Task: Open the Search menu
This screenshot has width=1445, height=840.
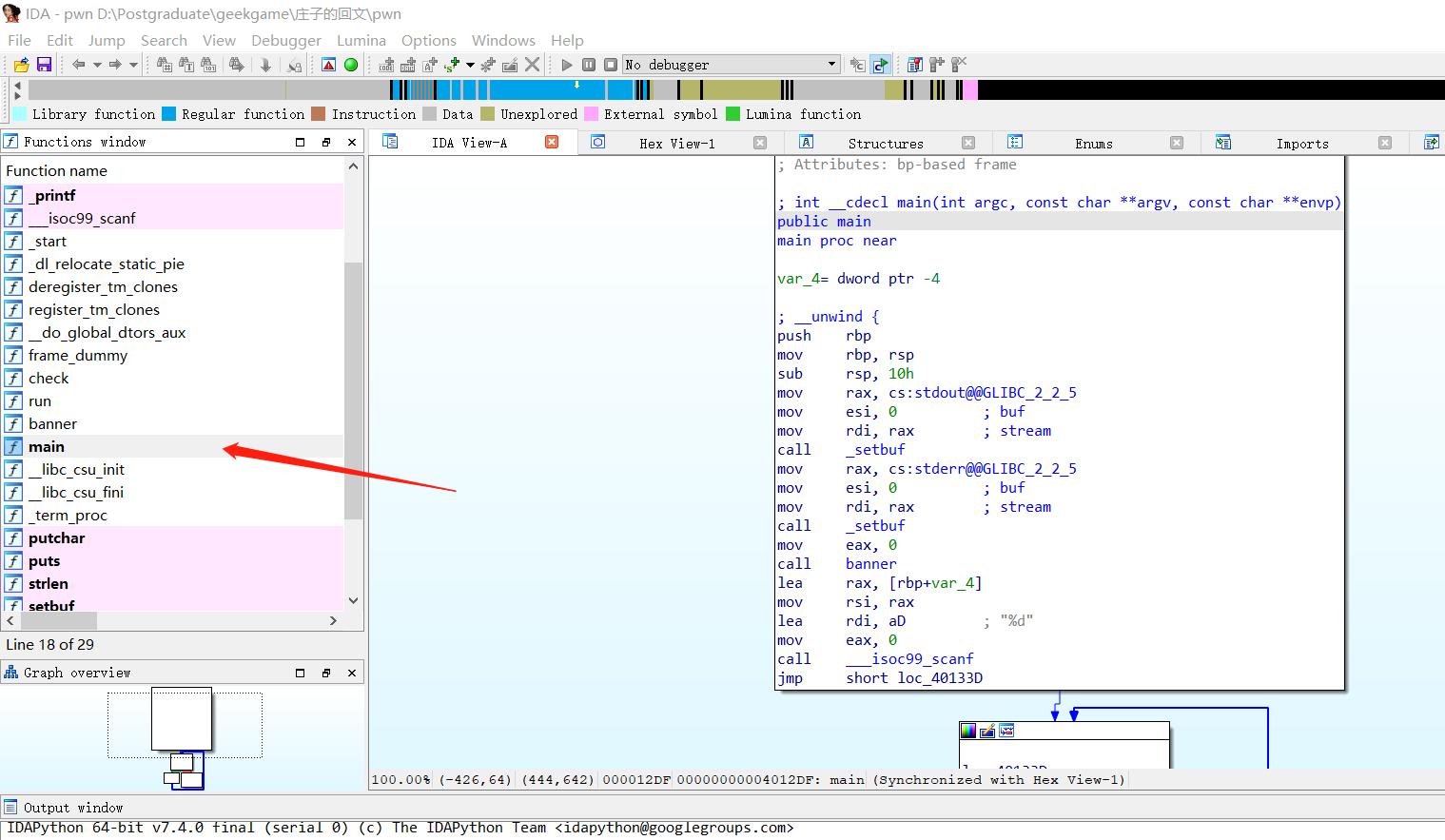Action: pyautogui.click(x=164, y=40)
